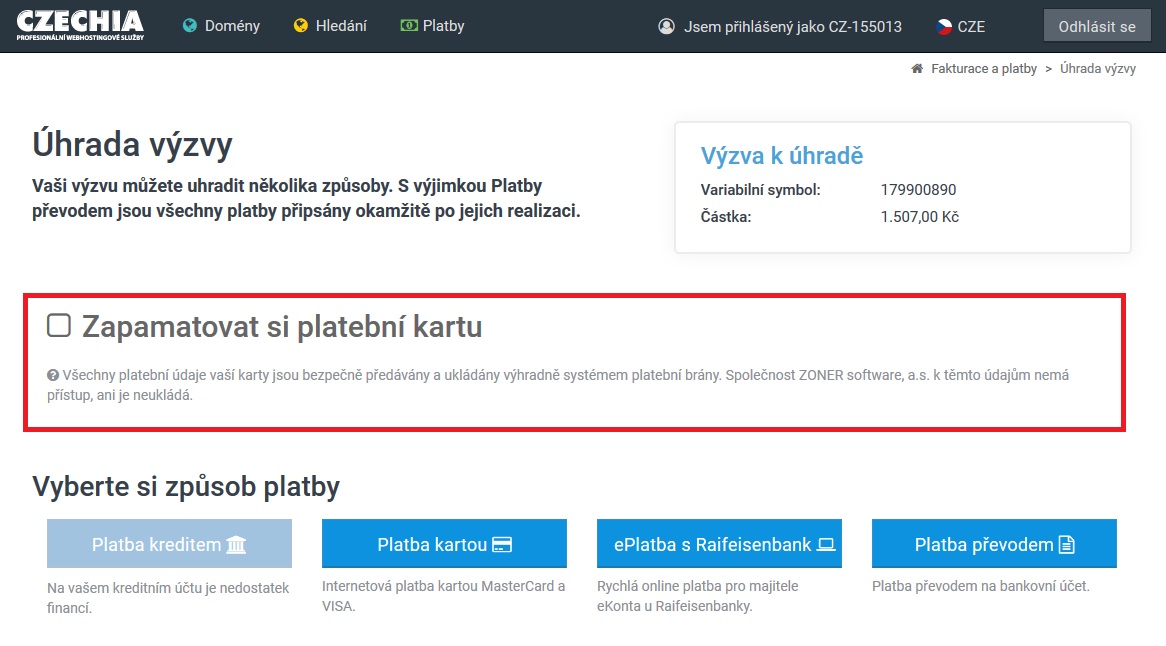
Task: Click the home icon in breadcrumb
Action: coord(916,69)
